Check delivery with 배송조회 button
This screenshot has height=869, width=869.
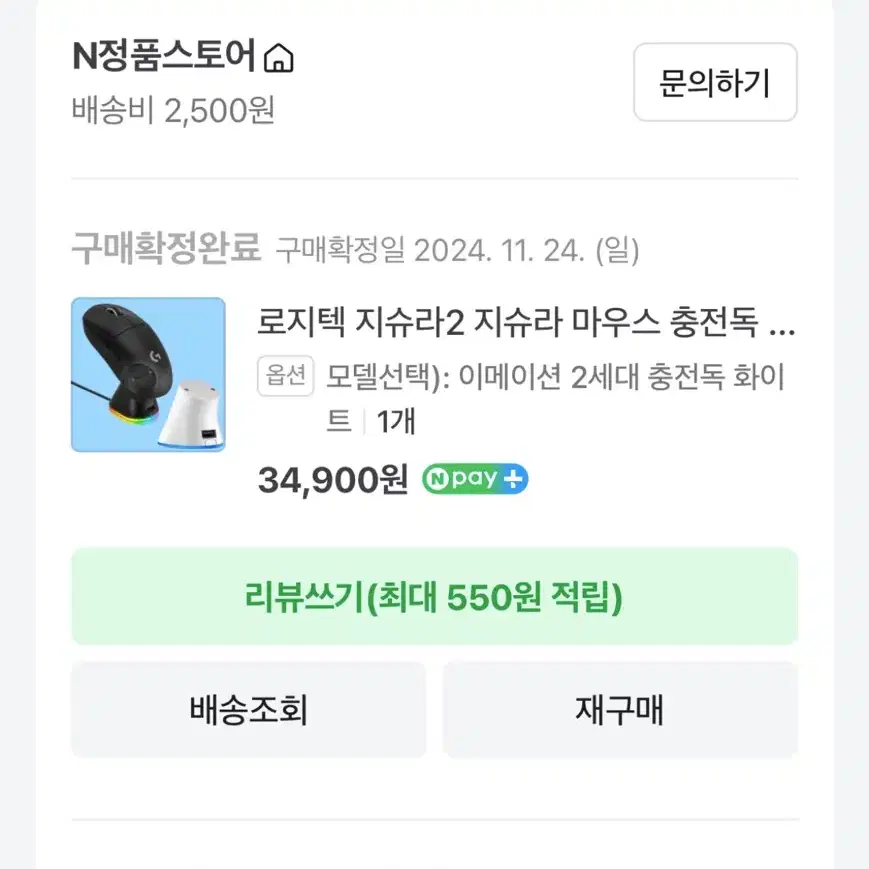[248, 709]
